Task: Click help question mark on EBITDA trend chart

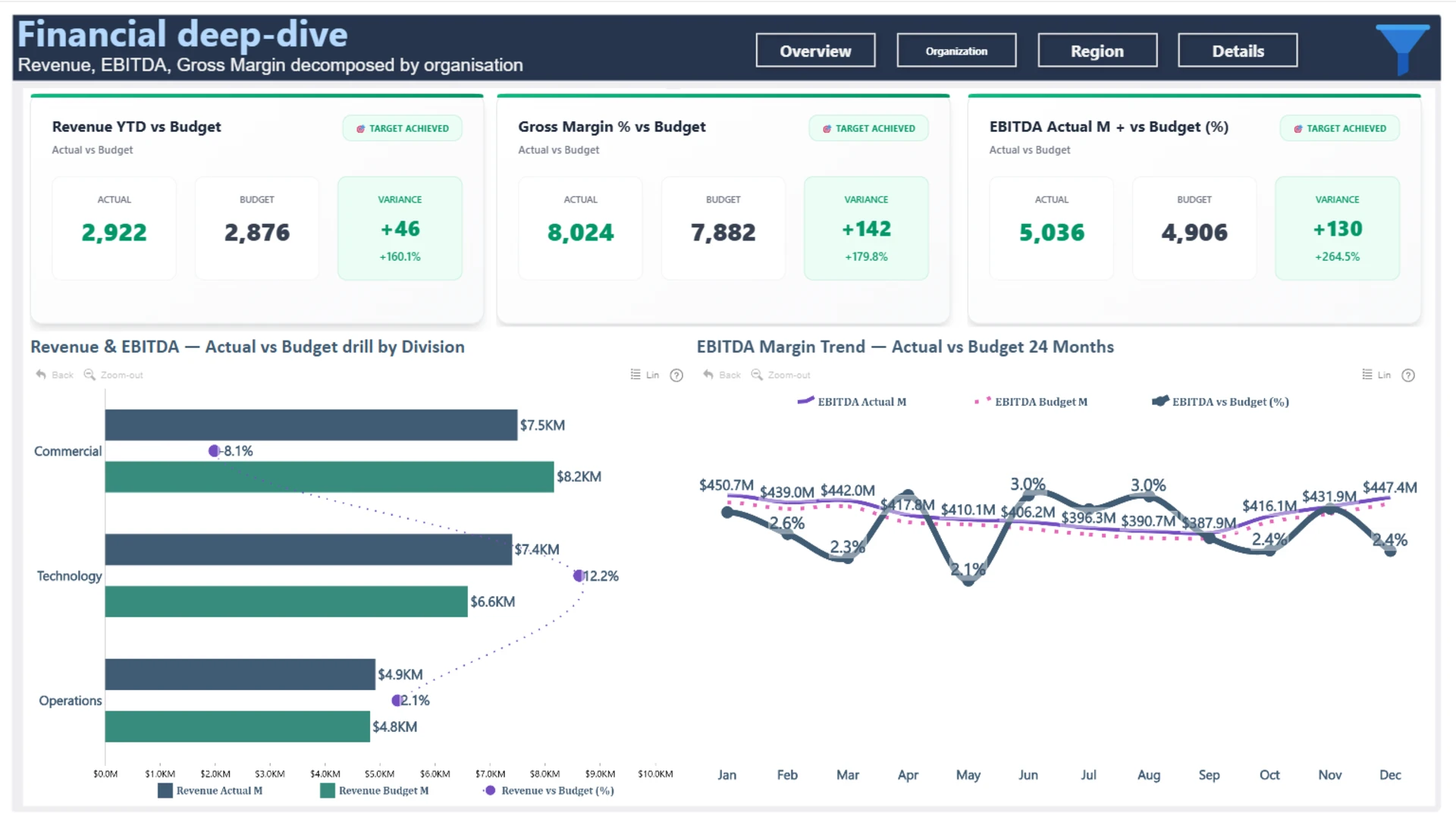Action: coord(1408,375)
